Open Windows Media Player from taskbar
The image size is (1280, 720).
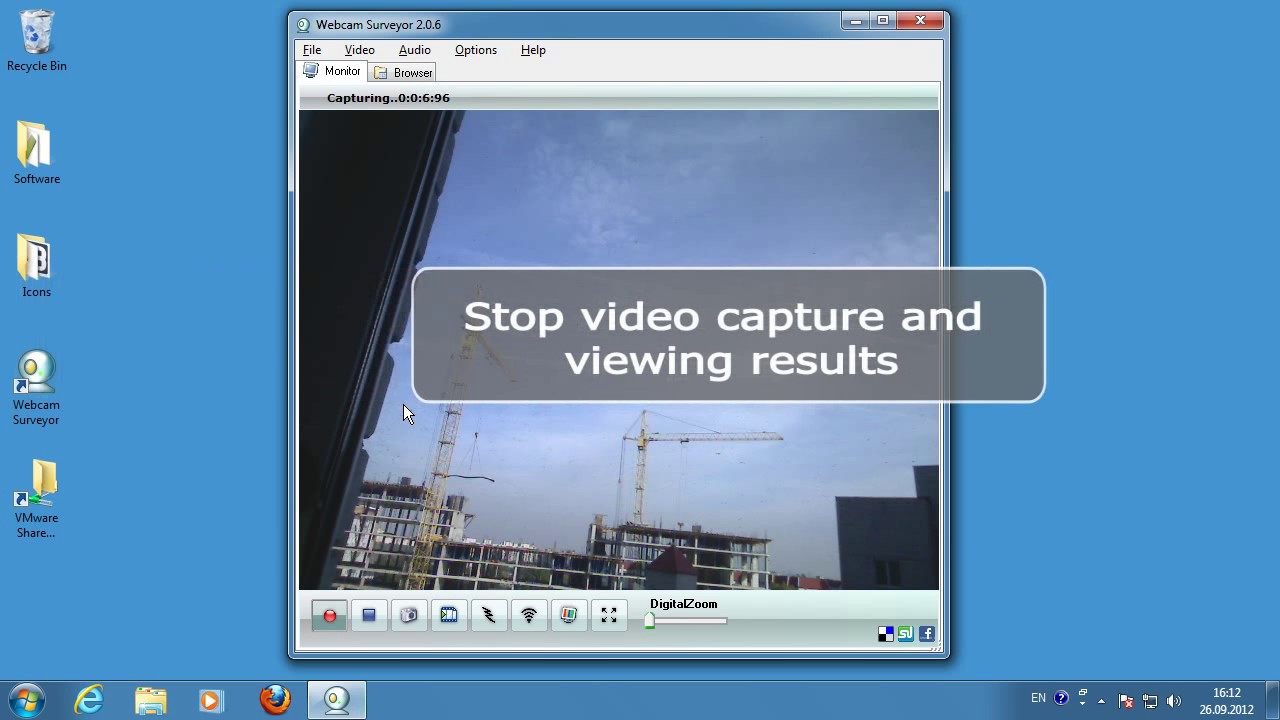(211, 700)
